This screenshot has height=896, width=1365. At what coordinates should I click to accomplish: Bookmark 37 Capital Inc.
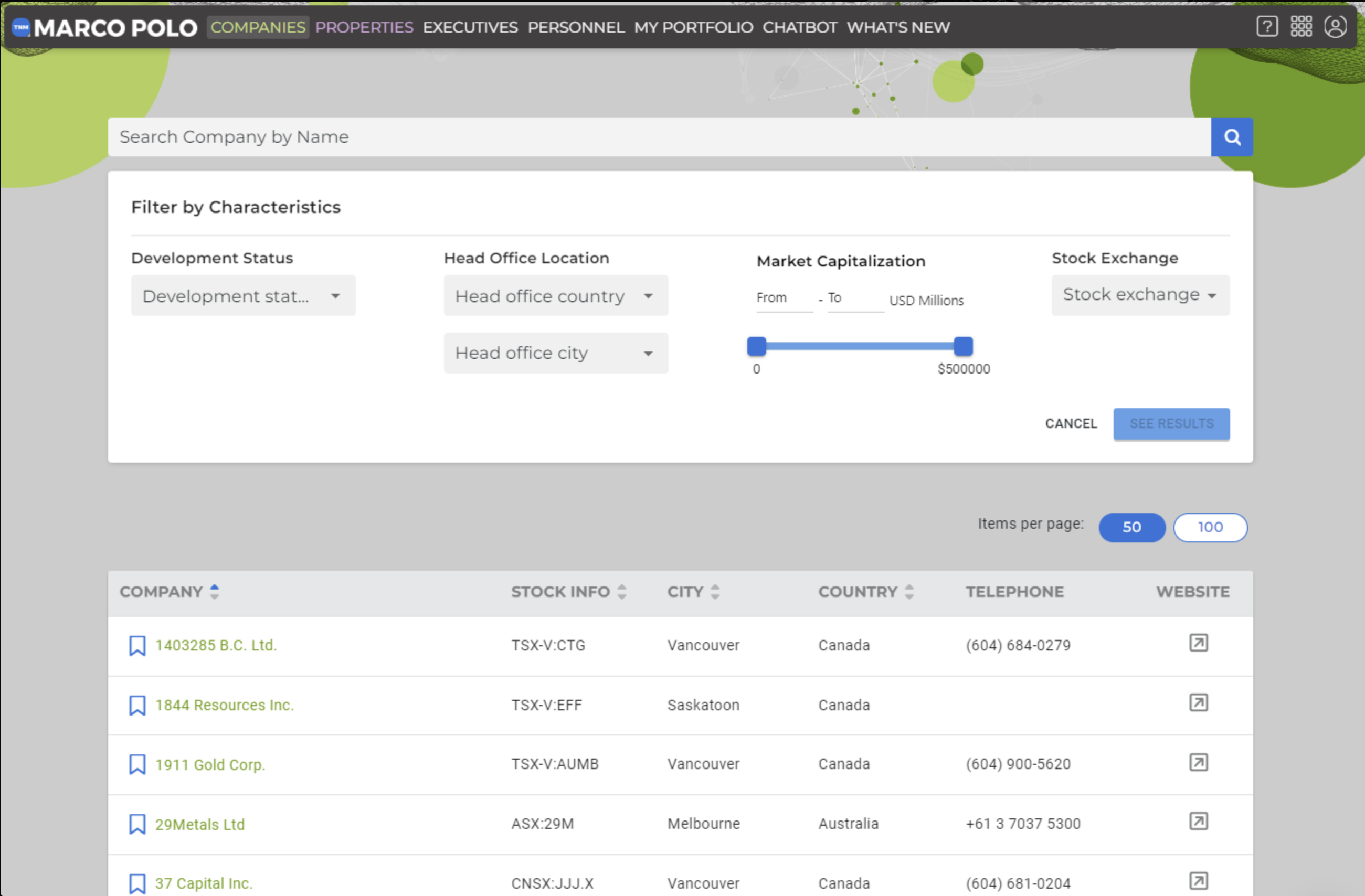(x=137, y=883)
